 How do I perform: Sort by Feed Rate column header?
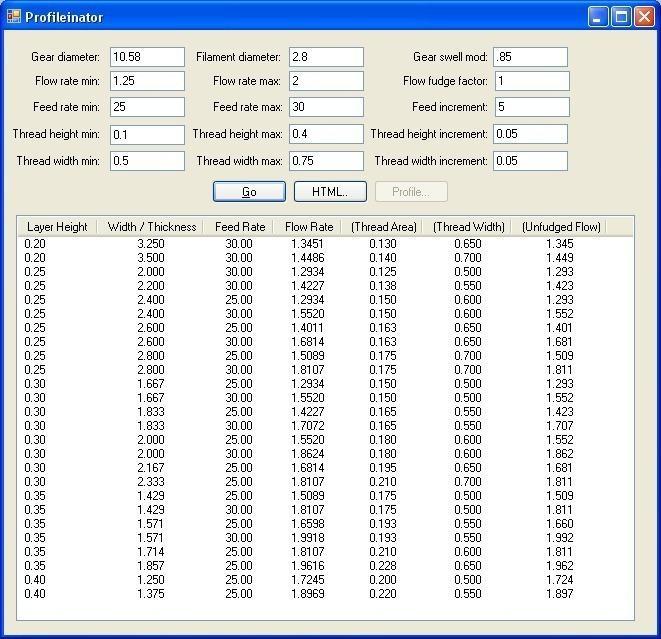pyautogui.click(x=240, y=227)
